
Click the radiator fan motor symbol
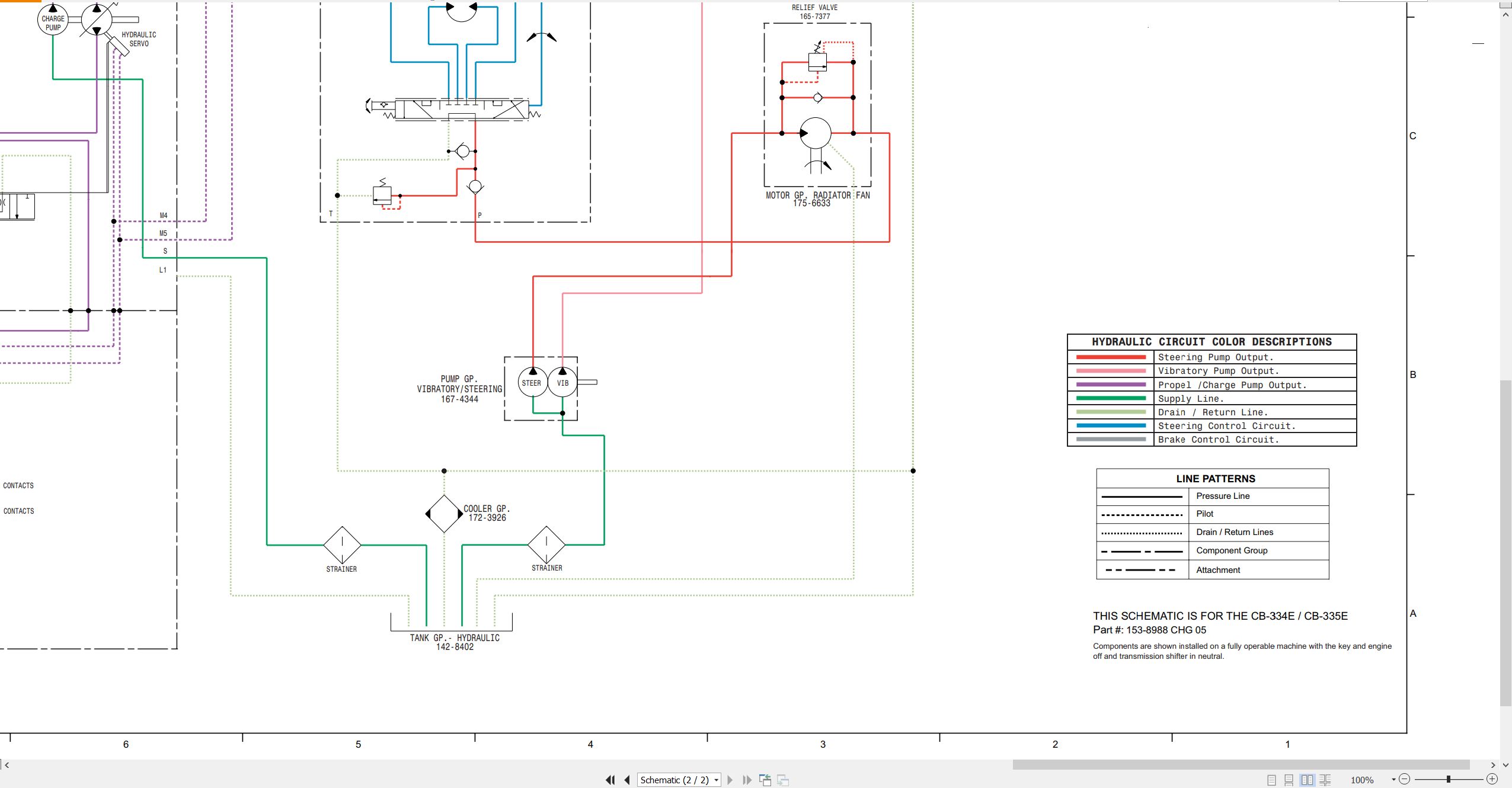[x=815, y=133]
